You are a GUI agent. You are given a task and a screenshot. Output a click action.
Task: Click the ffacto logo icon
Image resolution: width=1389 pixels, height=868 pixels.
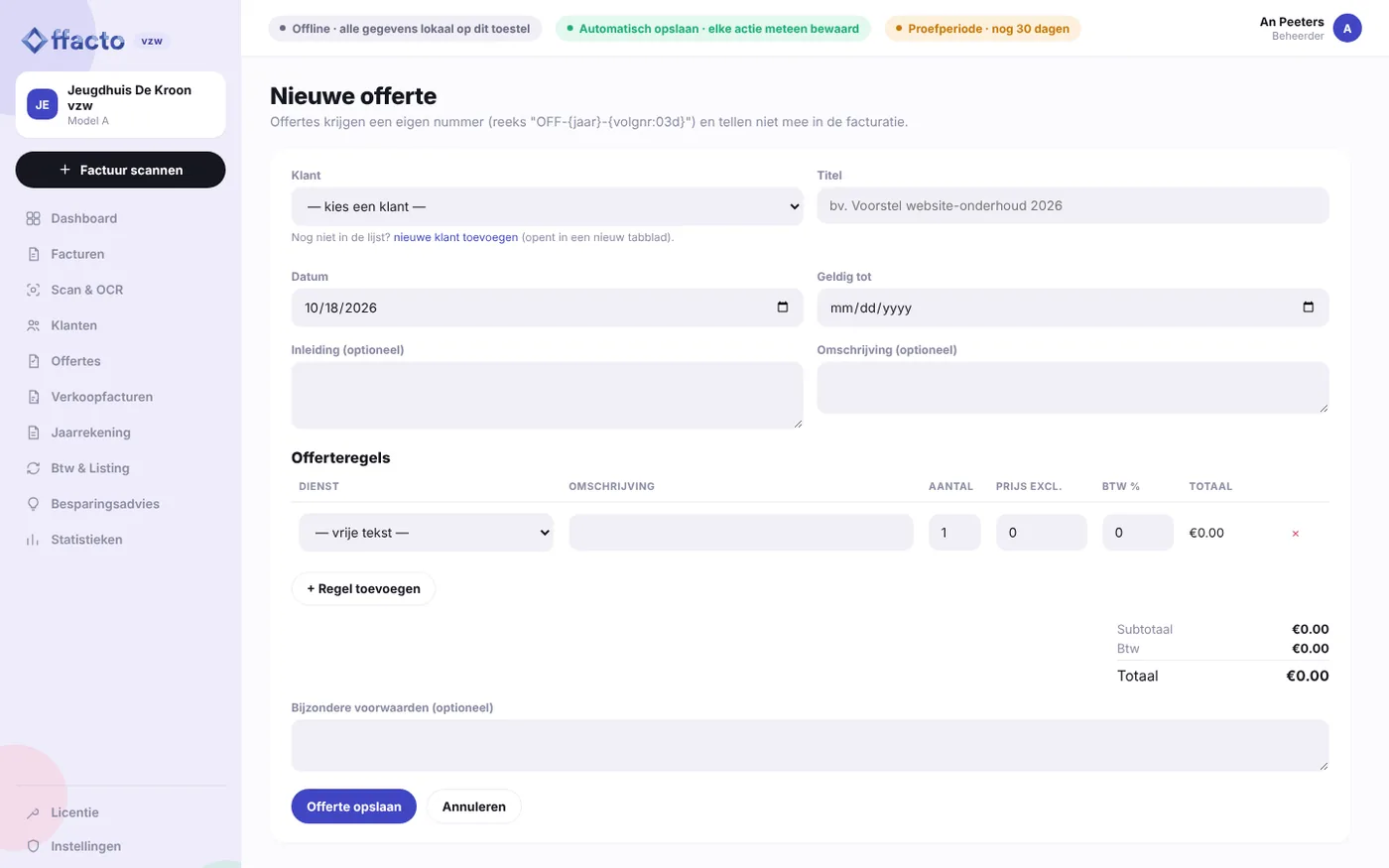pyautogui.click(x=35, y=41)
